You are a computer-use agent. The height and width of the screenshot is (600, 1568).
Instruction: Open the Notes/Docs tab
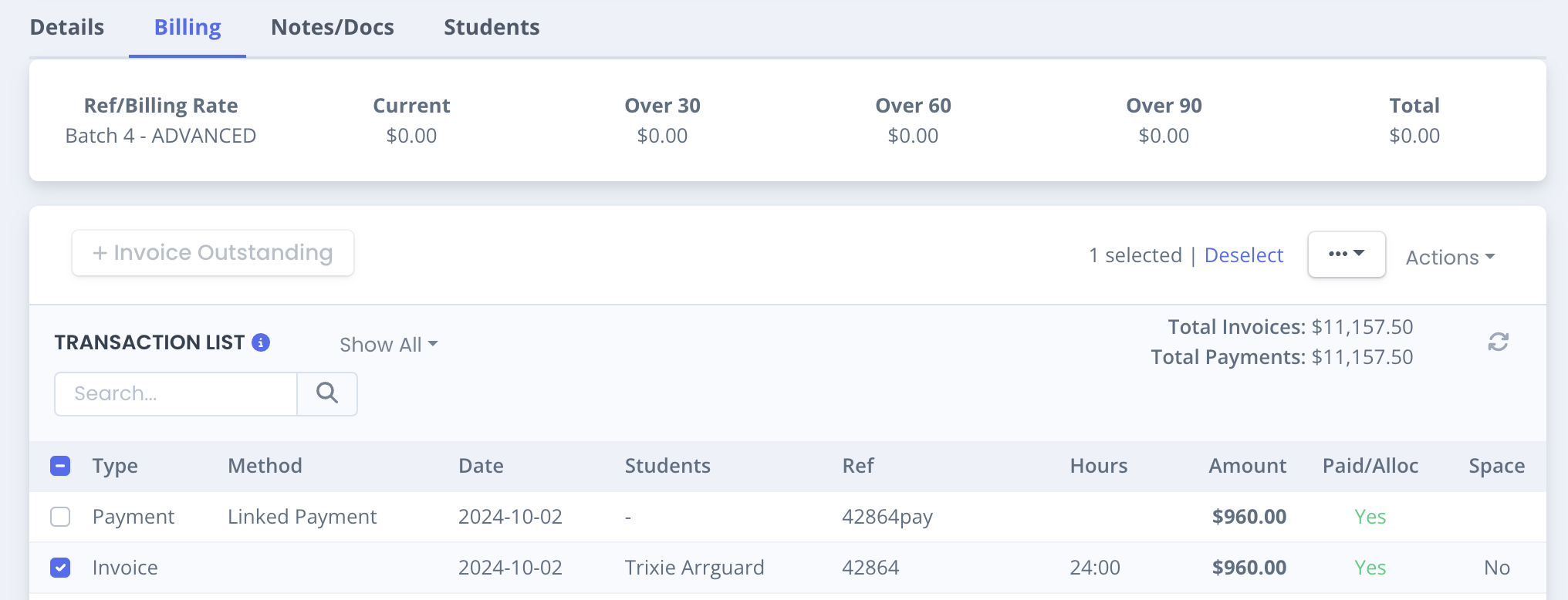coord(333,27)
